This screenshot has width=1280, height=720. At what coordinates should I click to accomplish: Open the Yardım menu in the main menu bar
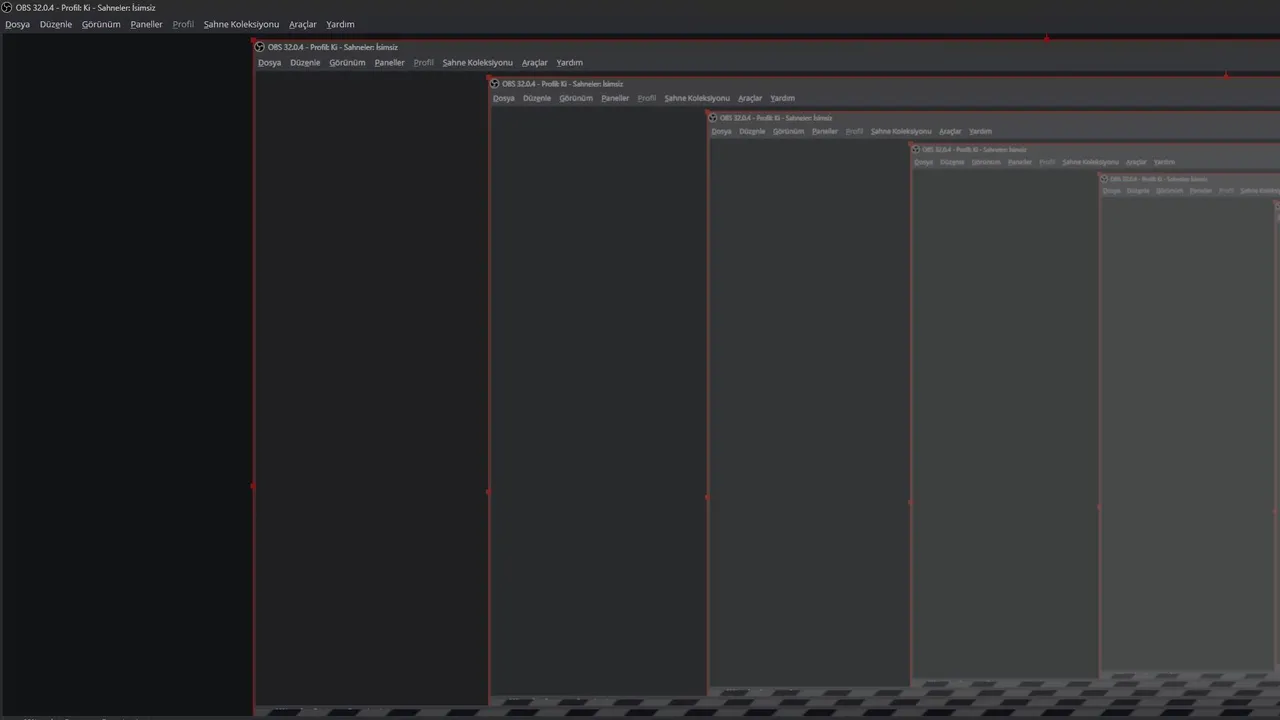(340, 24)
